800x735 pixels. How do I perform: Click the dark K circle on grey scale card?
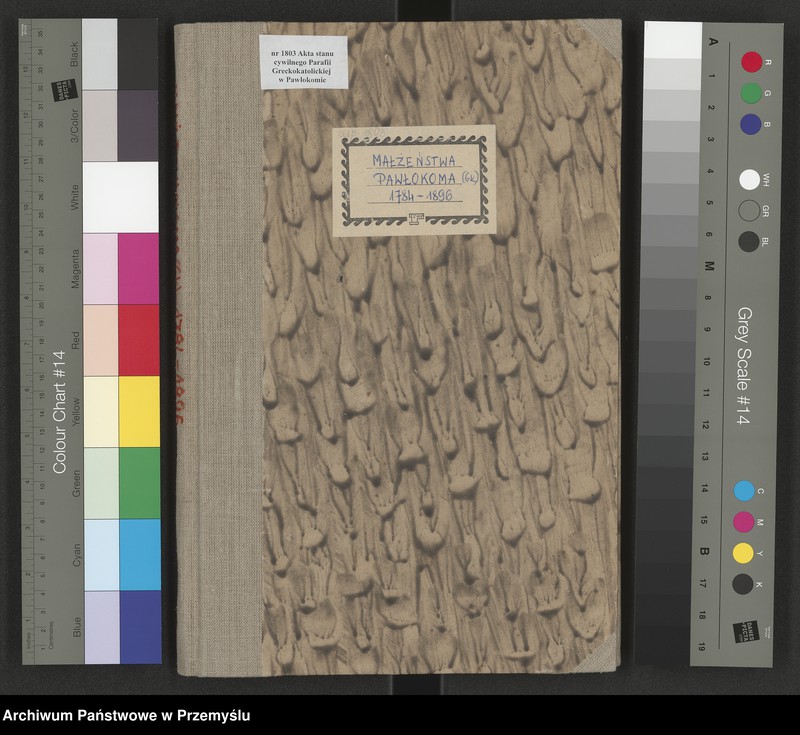[x=743, y=584]
